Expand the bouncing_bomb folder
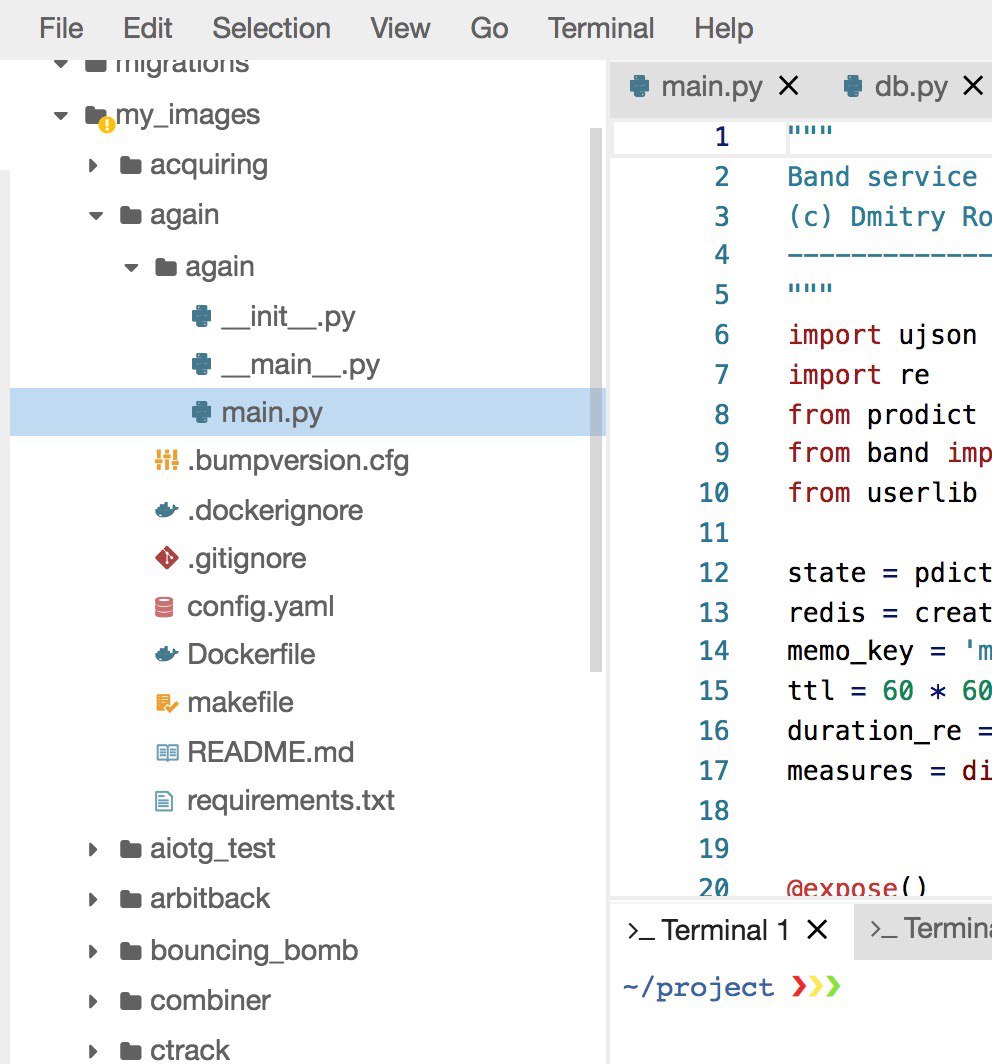The width and height of the screenshot is (992, 1064). pyautogui.click(x=94, y=951)
